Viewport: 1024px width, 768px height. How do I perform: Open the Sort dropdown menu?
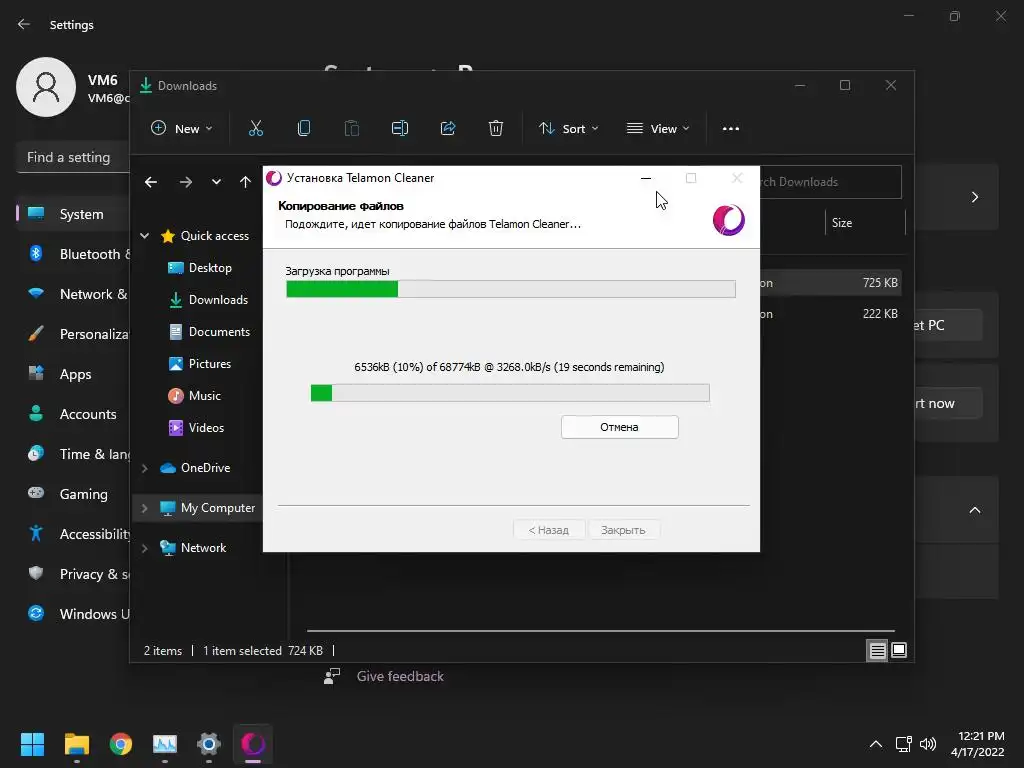(x=568, y=129)
